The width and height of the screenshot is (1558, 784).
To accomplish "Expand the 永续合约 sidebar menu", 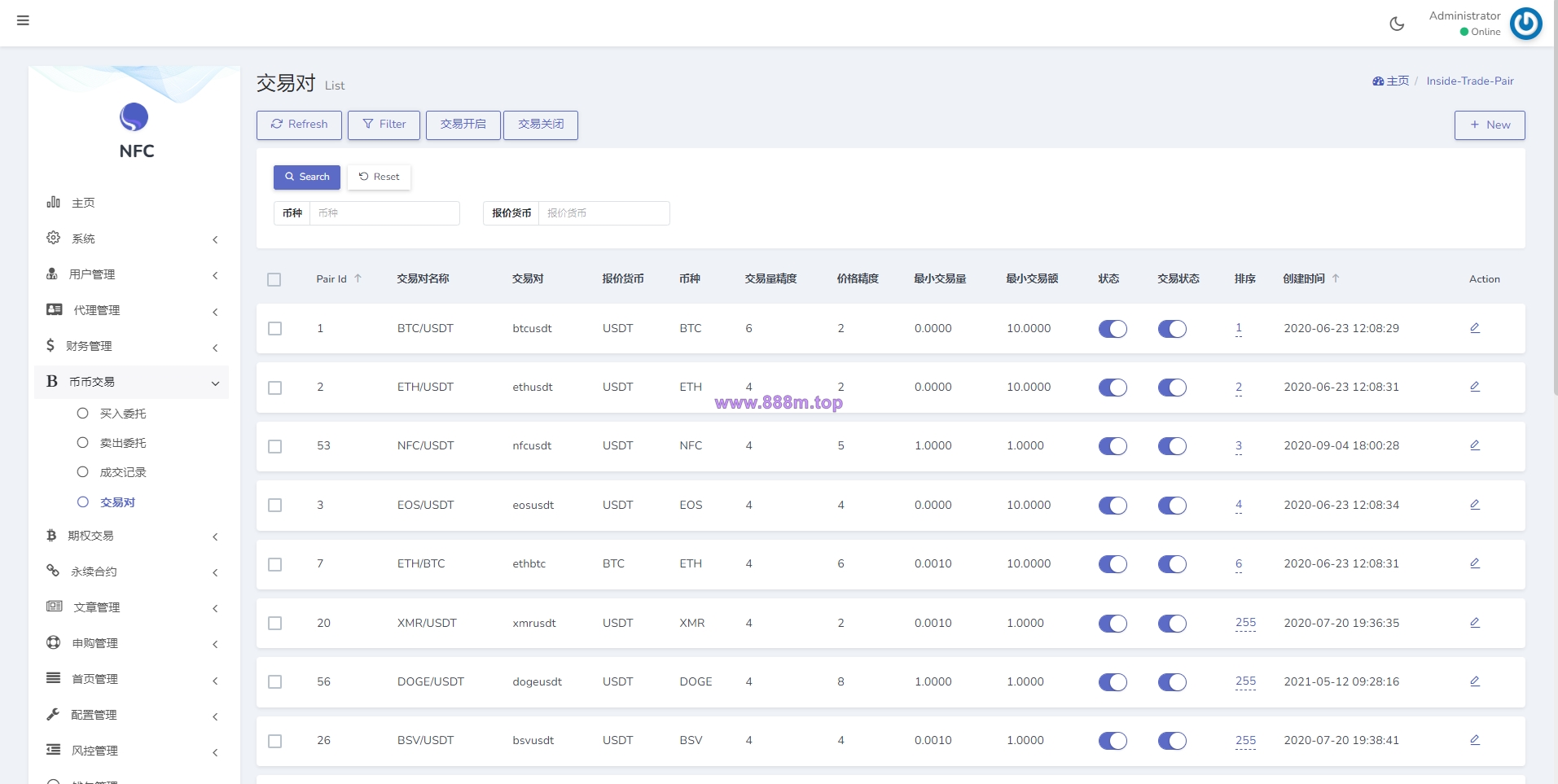I will point(132,572).
